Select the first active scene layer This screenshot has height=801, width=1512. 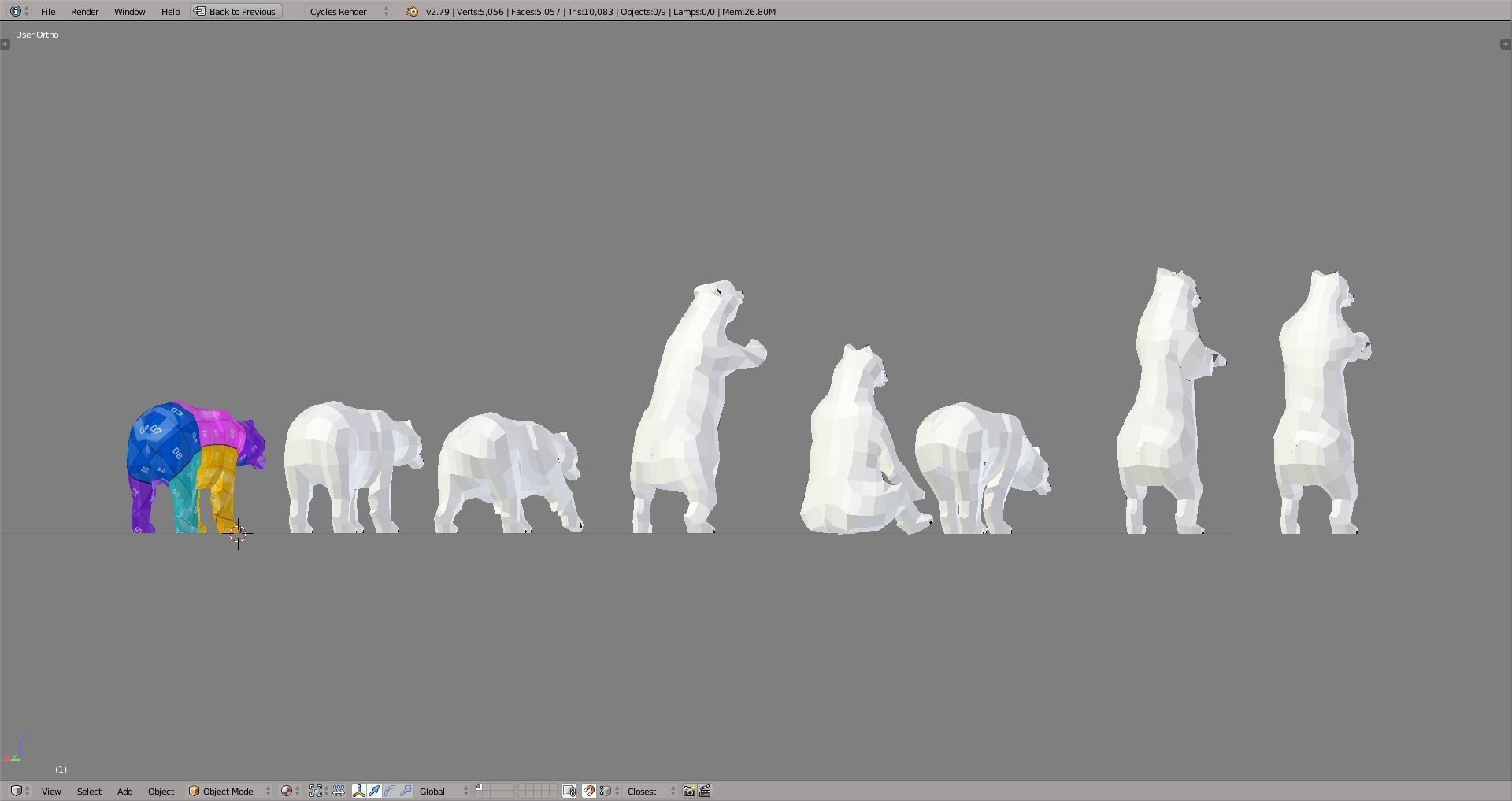(479, 787)
